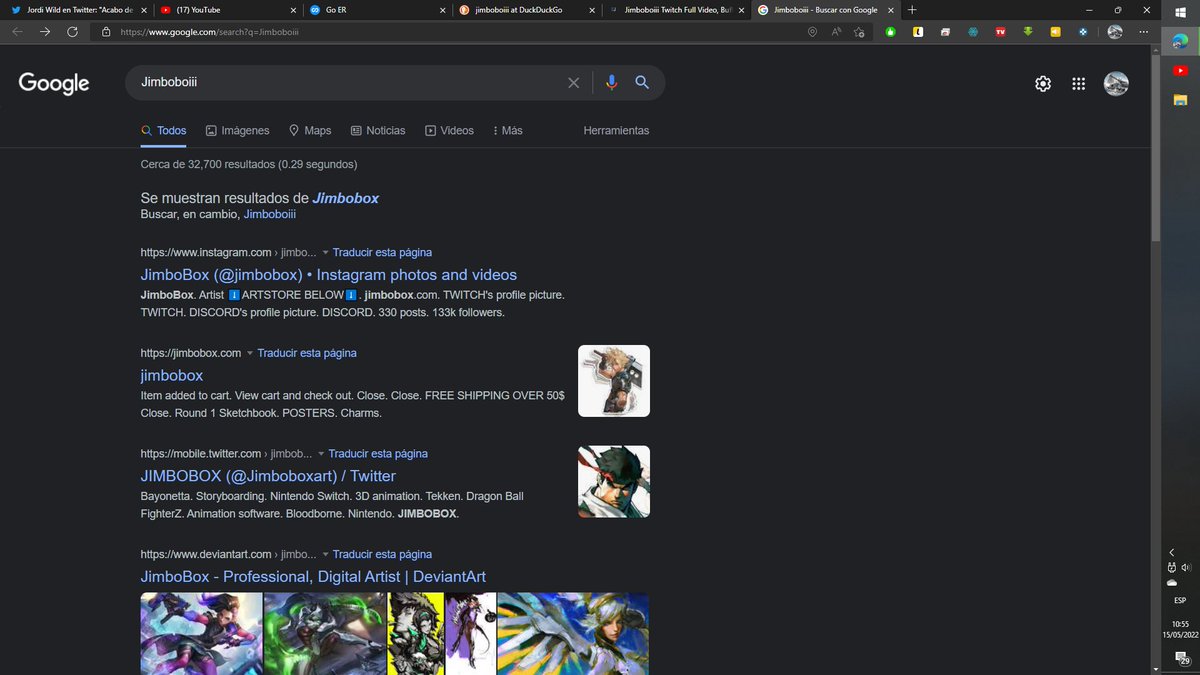Viewport: 1200px width, 675px height.
Task: Click the jimbobox.com result thumbnail
Action: click(614, 381)
